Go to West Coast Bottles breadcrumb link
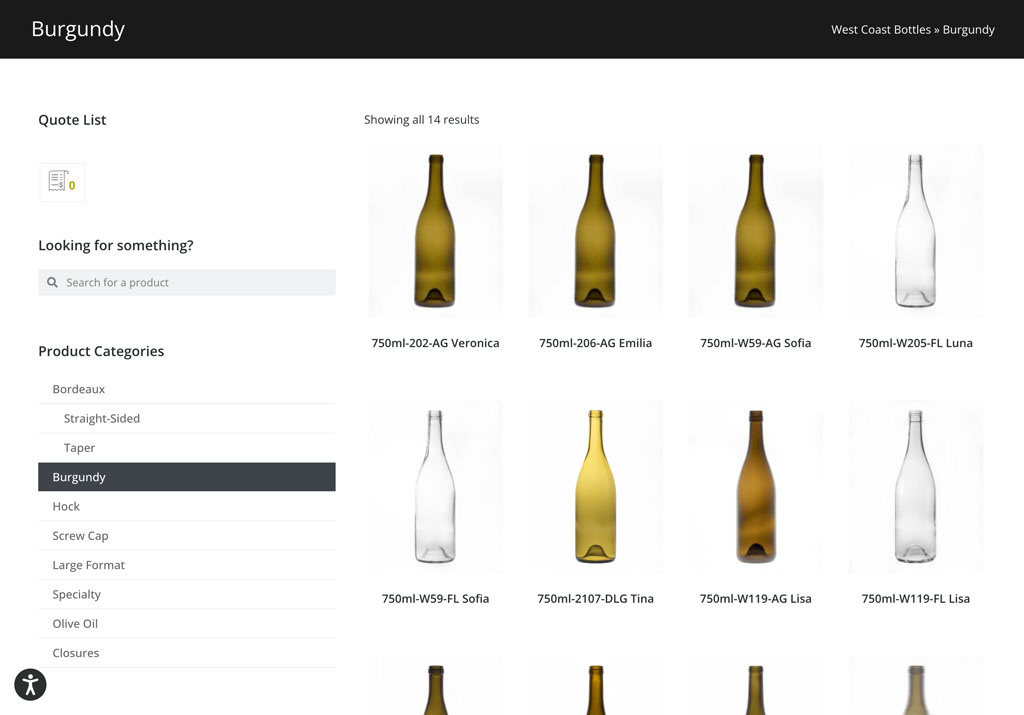1024x715 pixels. pyautogui.click(x=880, y=29)
